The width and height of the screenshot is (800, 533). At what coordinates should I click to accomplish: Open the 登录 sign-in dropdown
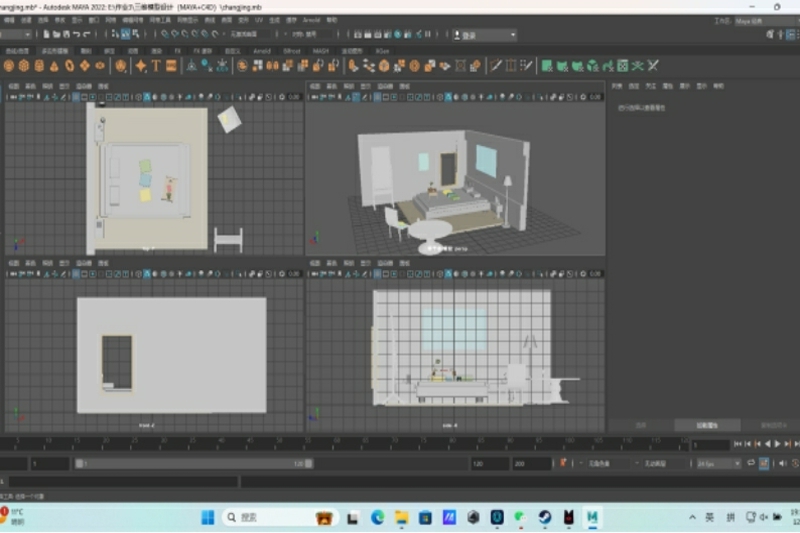486,35
